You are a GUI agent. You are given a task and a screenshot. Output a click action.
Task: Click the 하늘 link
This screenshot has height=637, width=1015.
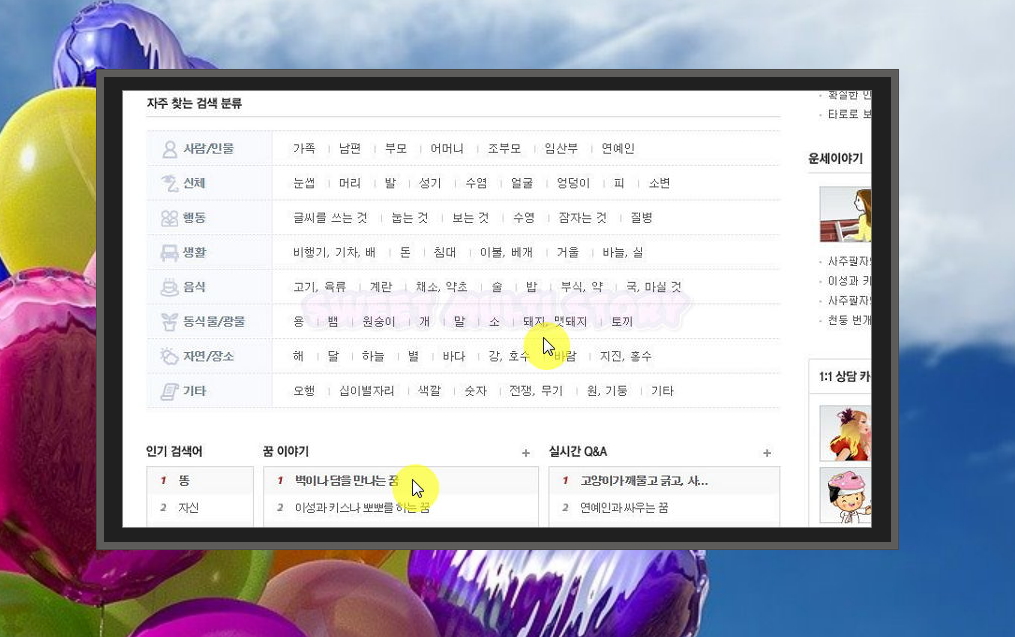pyautogui.click(x=373, y=356)
